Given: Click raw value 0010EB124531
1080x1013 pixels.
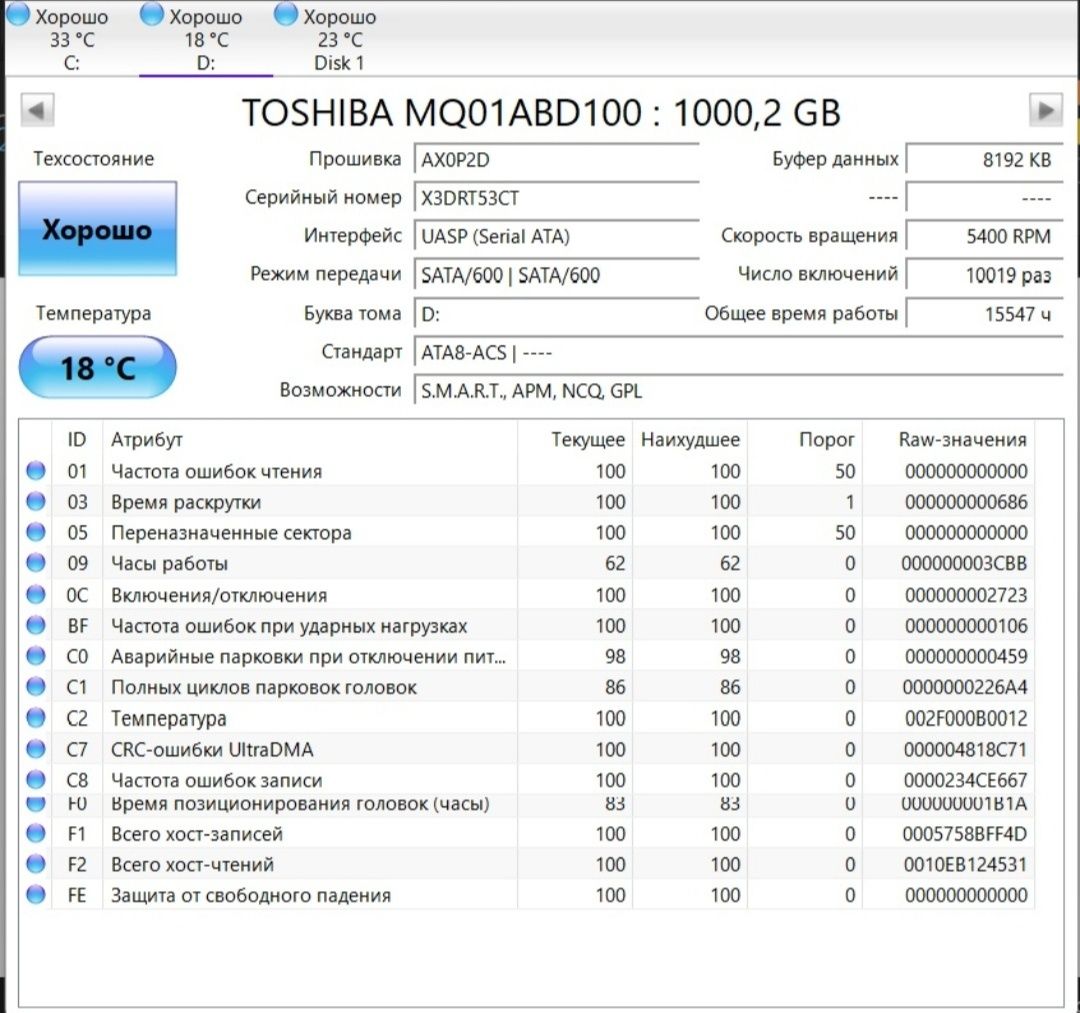Looking at the screenshot, I should click(x=965, y=864).
